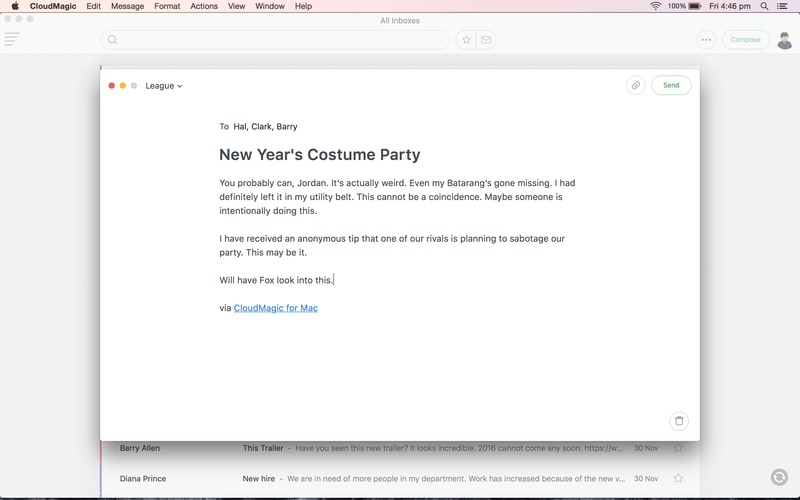Open the Message menu
The width and height of the screenshot is (800, 500).
coord(128,6)
